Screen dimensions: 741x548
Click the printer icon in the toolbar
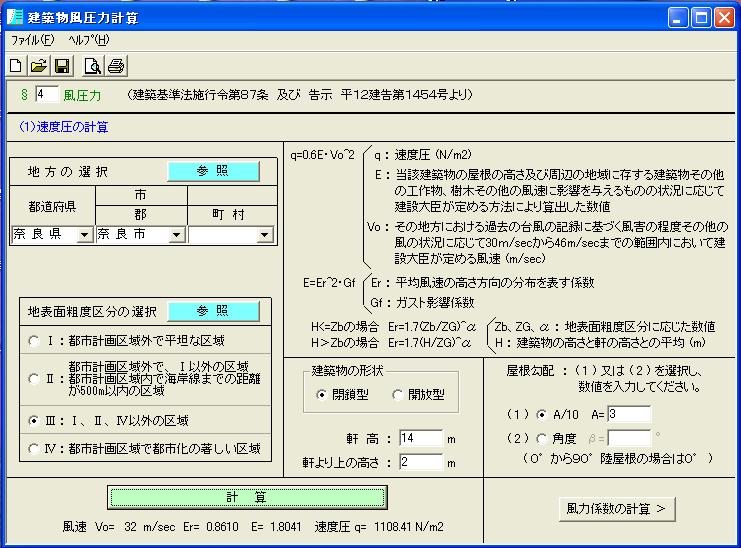[x=116, y=67]
